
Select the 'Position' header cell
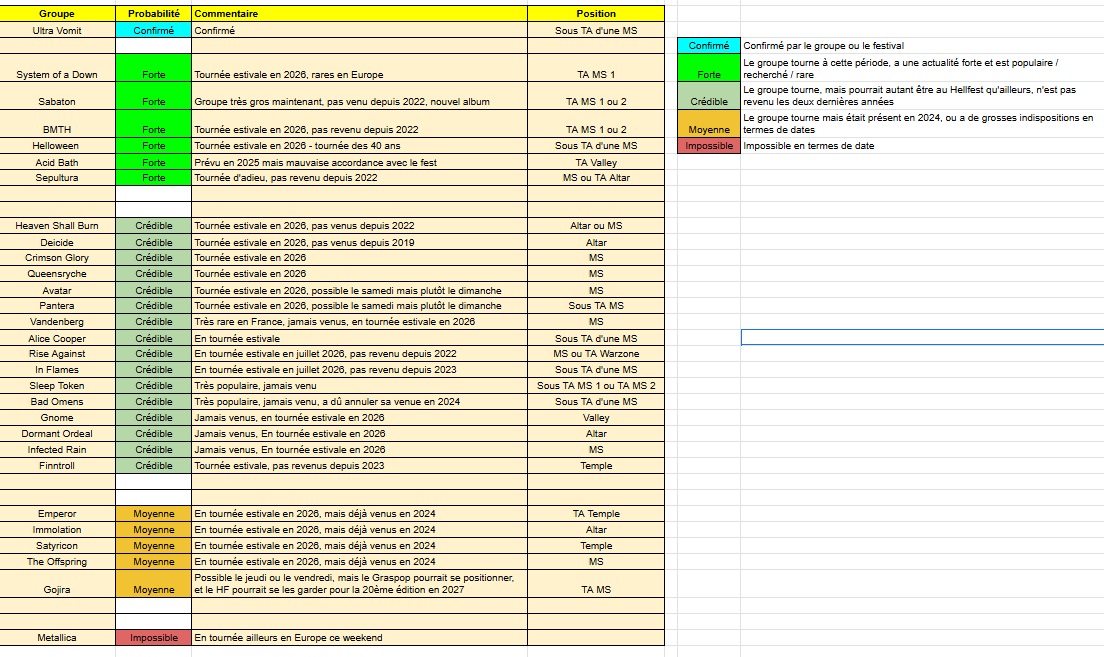[596, 13]
